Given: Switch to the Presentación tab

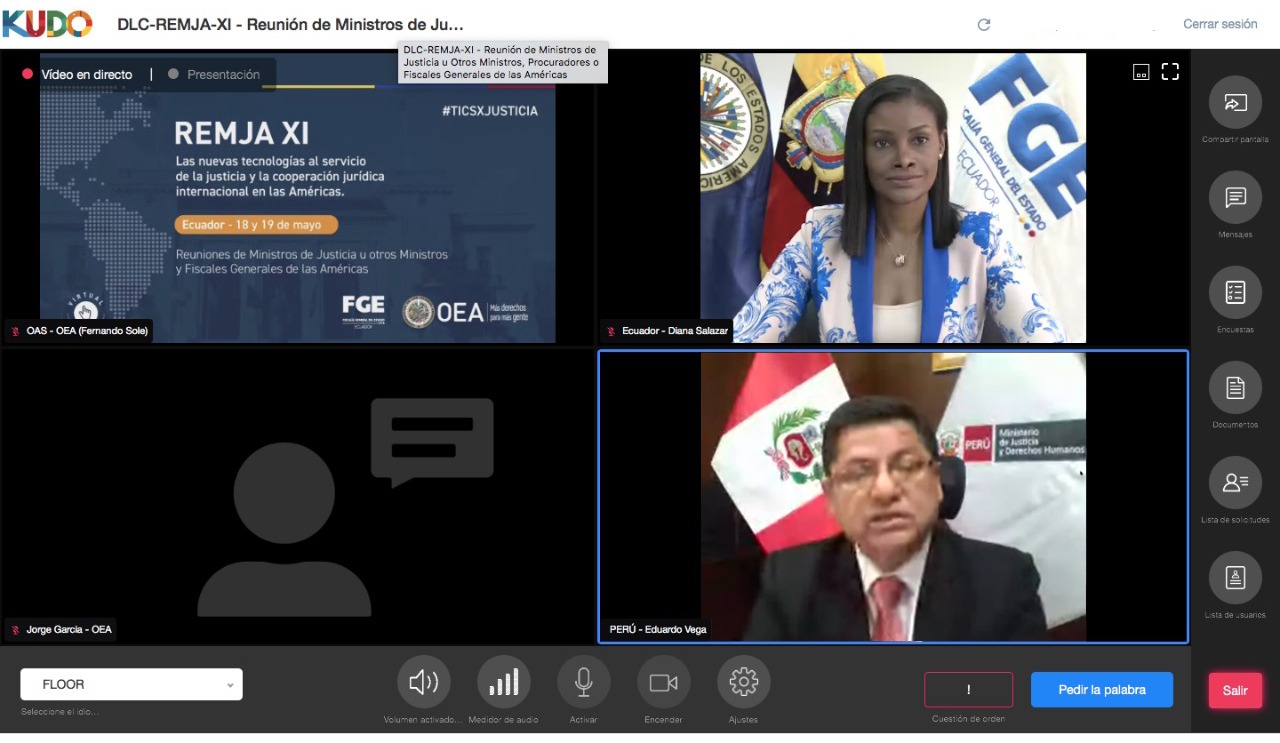Looking at the screenshot, I should (214, 74).
